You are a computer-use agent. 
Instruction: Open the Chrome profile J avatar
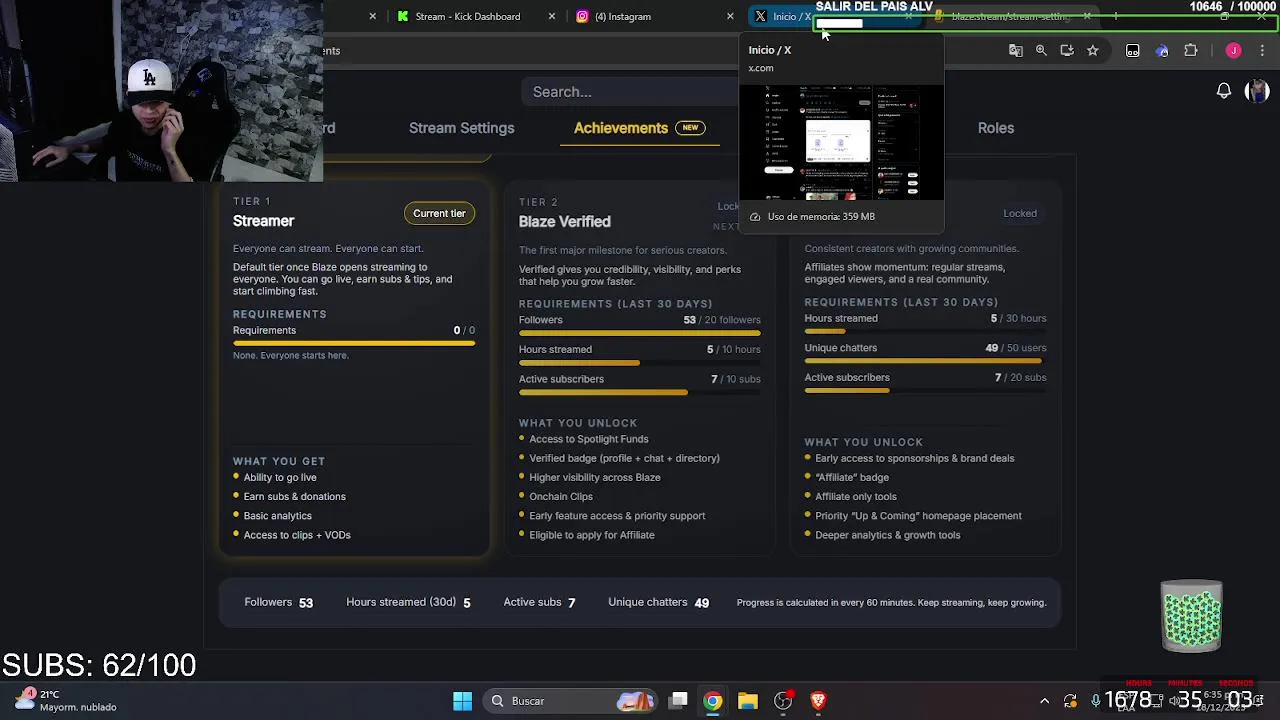1233,50
